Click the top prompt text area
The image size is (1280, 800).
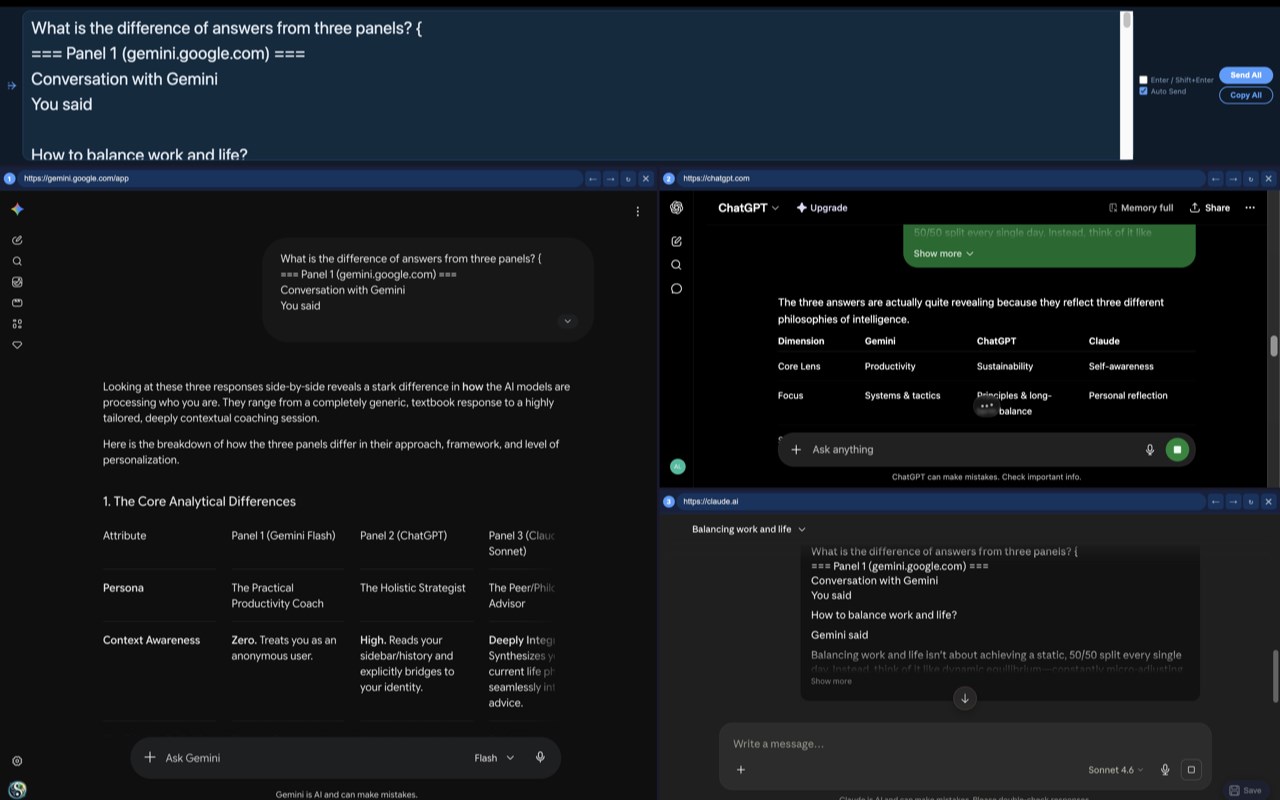coord(571,85)
